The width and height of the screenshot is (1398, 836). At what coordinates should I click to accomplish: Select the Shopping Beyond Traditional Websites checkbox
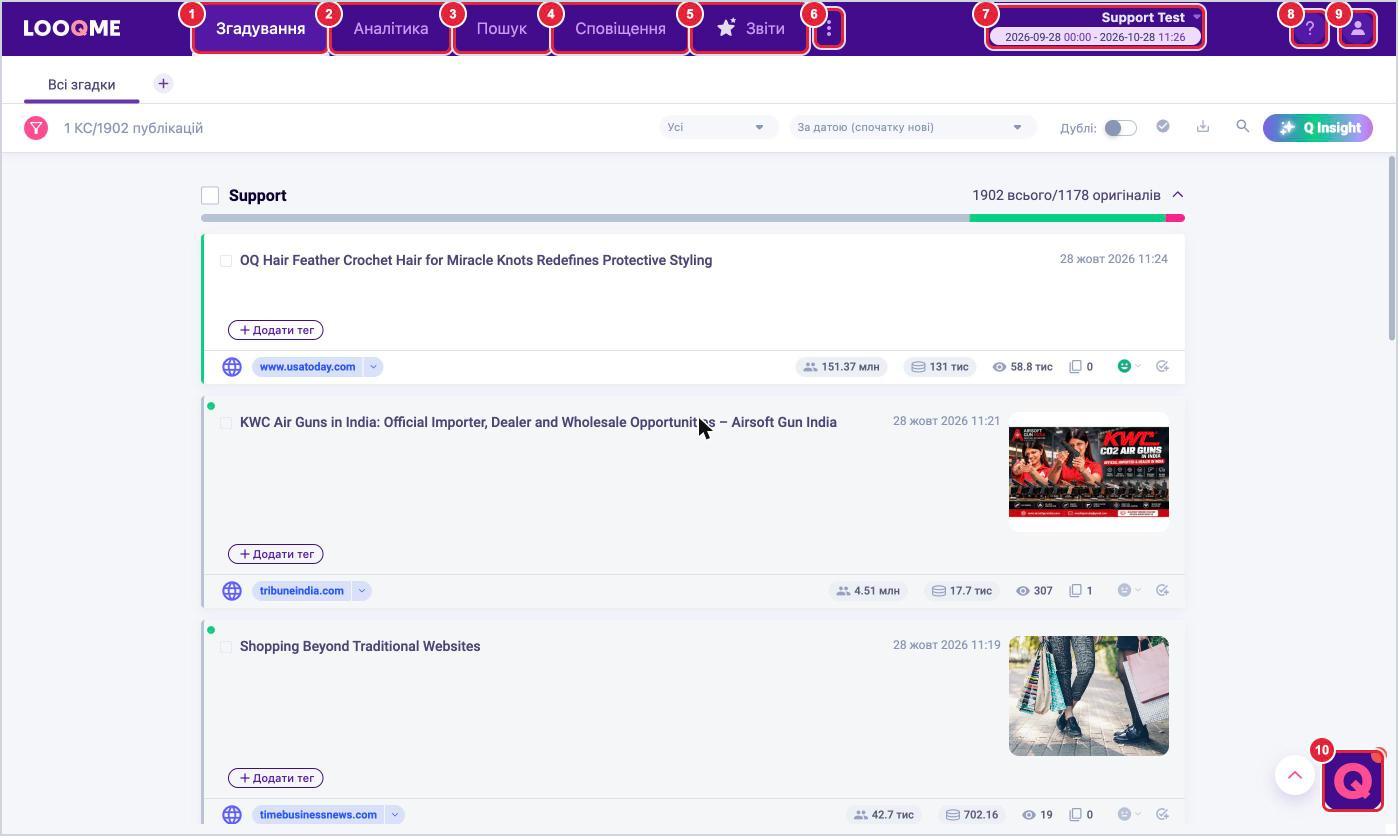pyautogui.click(x=226, y=647)
